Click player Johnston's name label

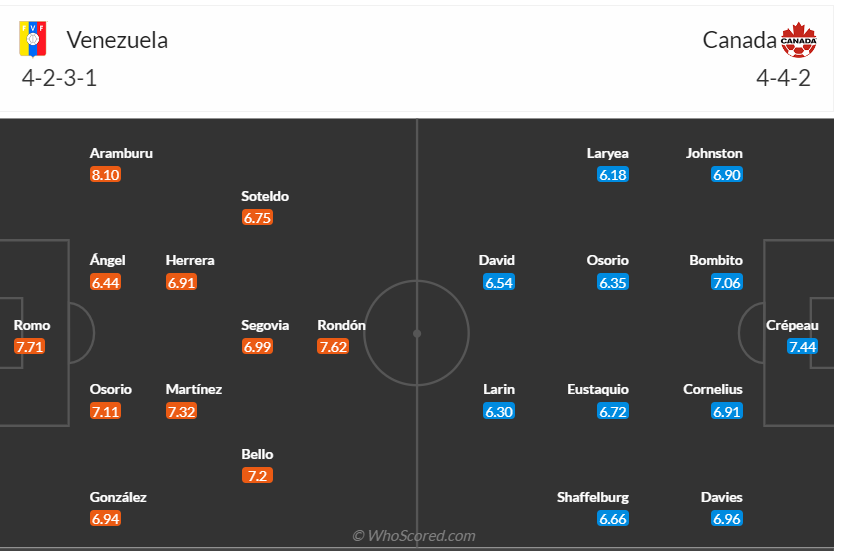(x=714, y=154)
